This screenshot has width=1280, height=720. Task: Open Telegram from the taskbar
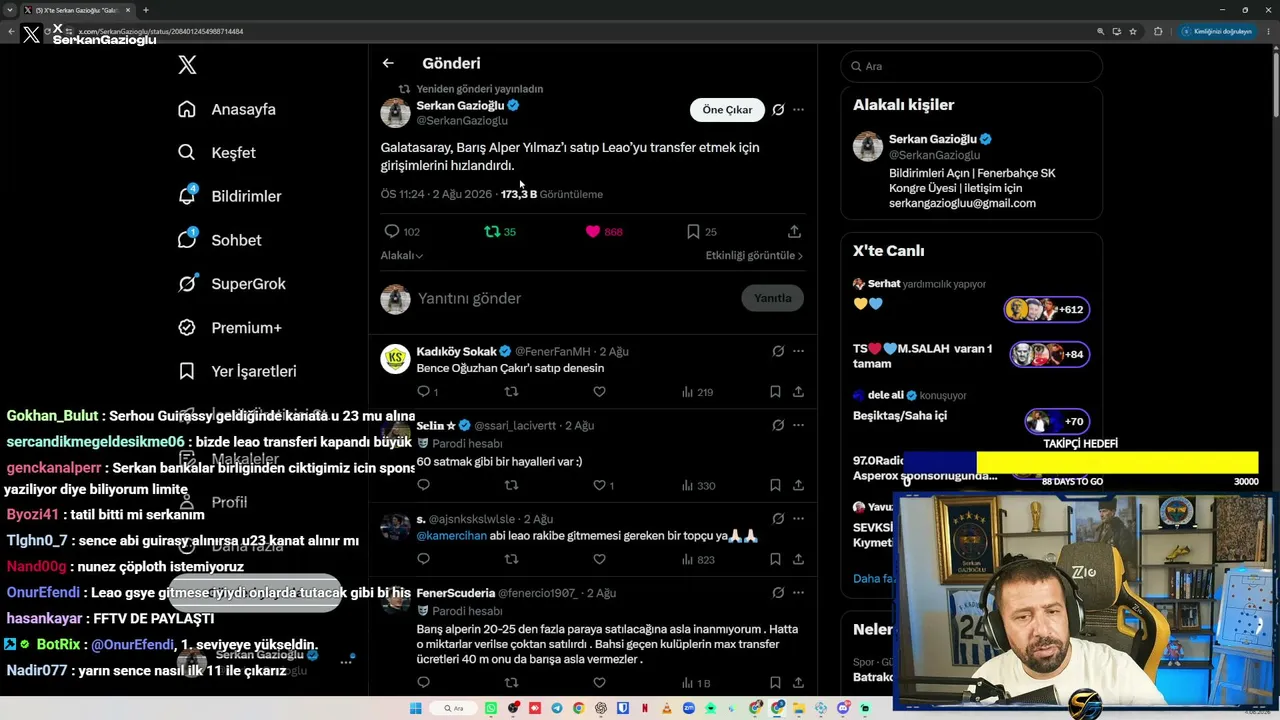(557, 708)
